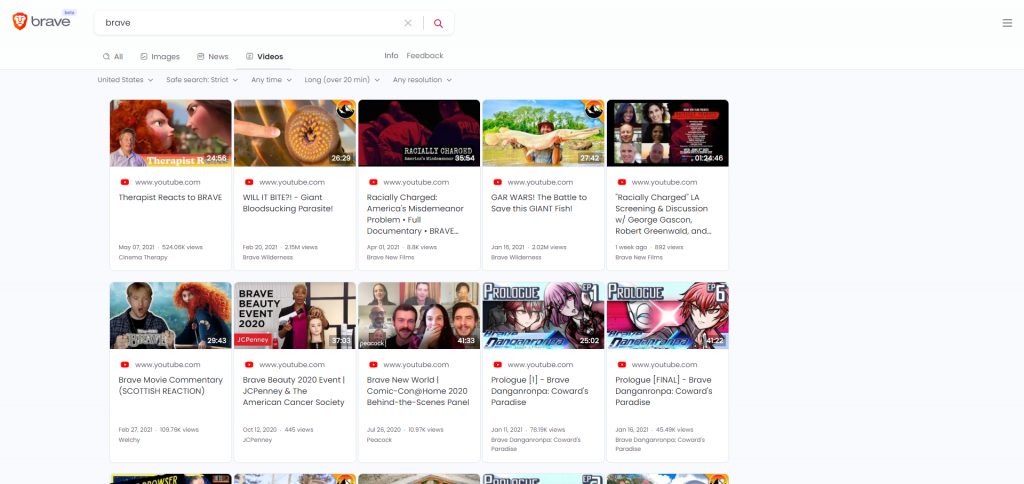Screen dimensions: 1024x484
Task: Click the Feedback link
Action: 424,56
